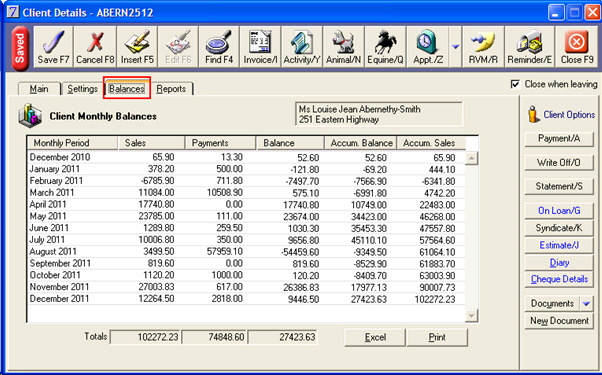Expand the toolbar dropdown arrow after Appt./Z
The width and height of the screenshot is (602, 375).
455,47
